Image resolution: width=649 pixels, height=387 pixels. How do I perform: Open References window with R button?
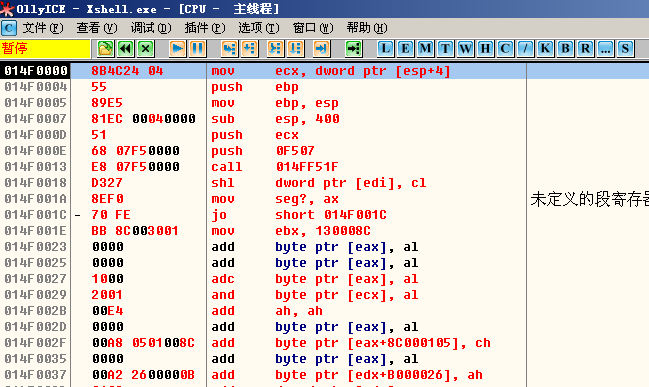585,49
